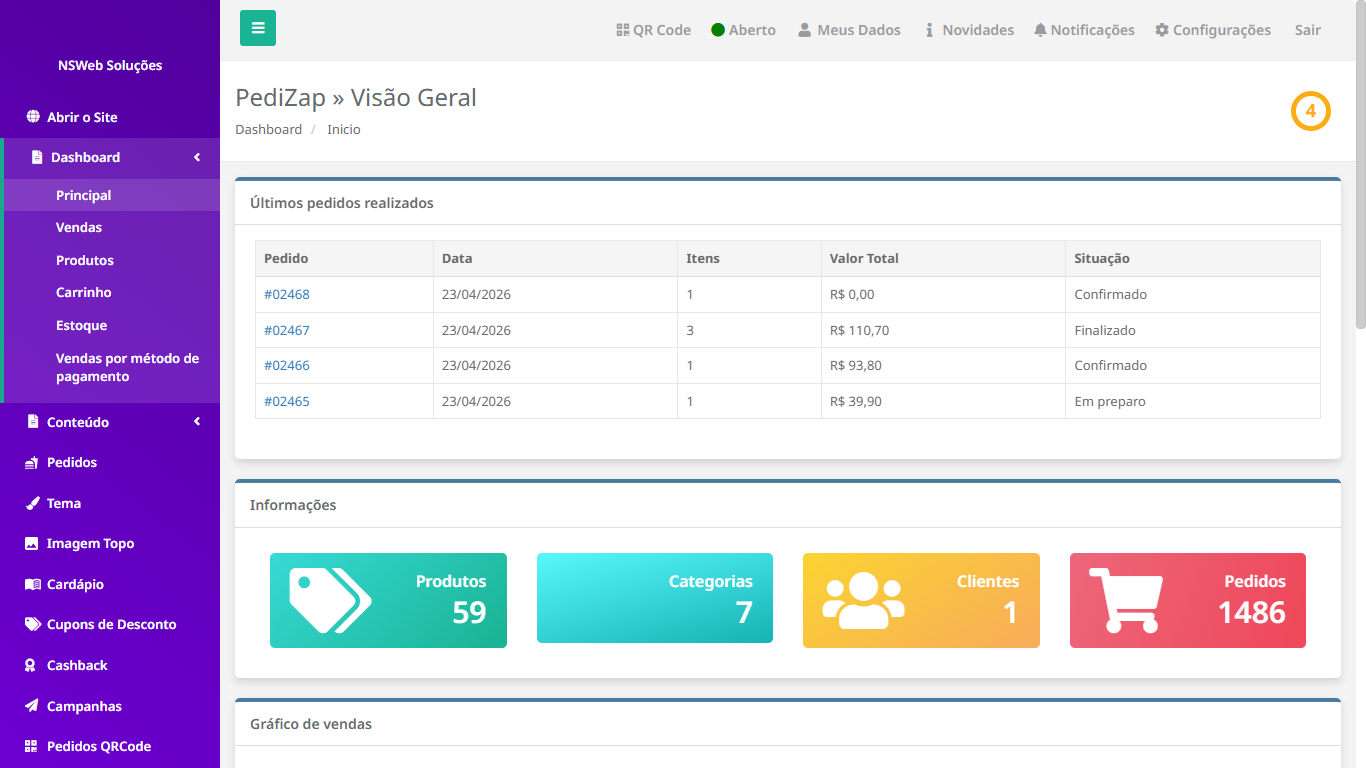Open order #02468
The height and width of the screenshot is (768, 1366).
coord(287,294)
